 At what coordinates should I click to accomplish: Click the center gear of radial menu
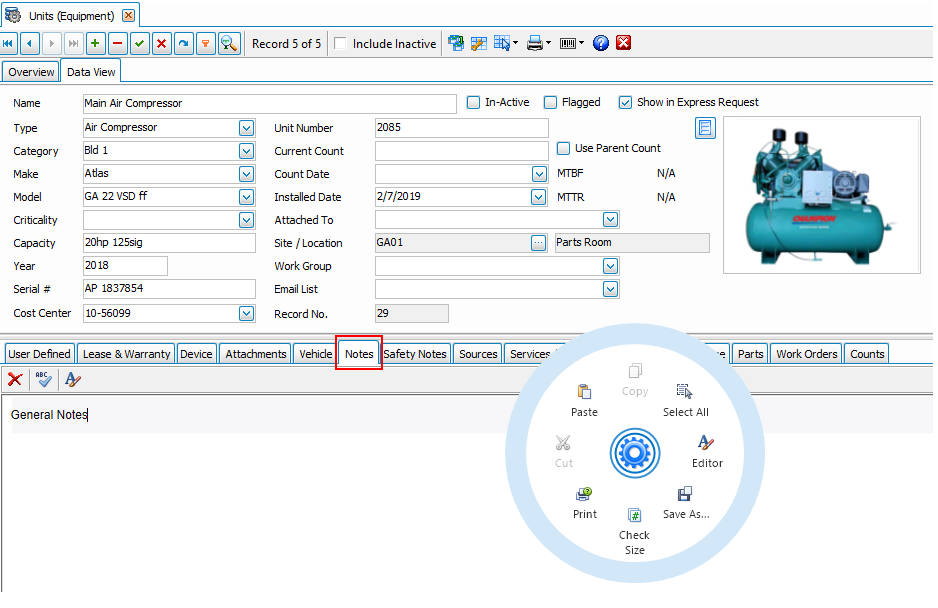pyautogui.click(x=635, y=453)
